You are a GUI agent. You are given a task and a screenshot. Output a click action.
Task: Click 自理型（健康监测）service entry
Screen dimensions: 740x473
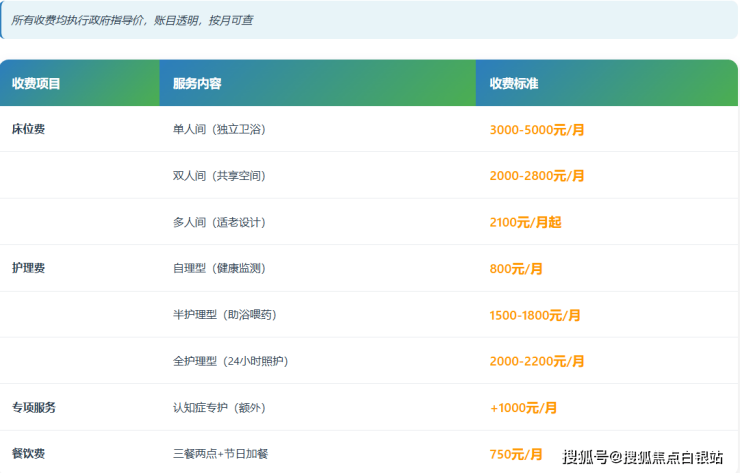click(x=219, y=268)
